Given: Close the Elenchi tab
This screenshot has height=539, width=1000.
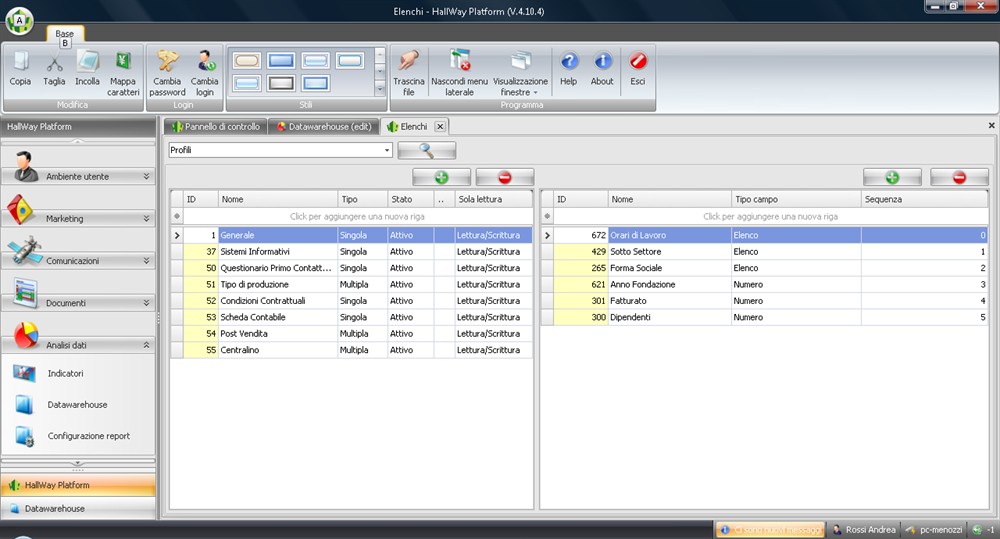Looking at the screenshot, I should point(440,126).
